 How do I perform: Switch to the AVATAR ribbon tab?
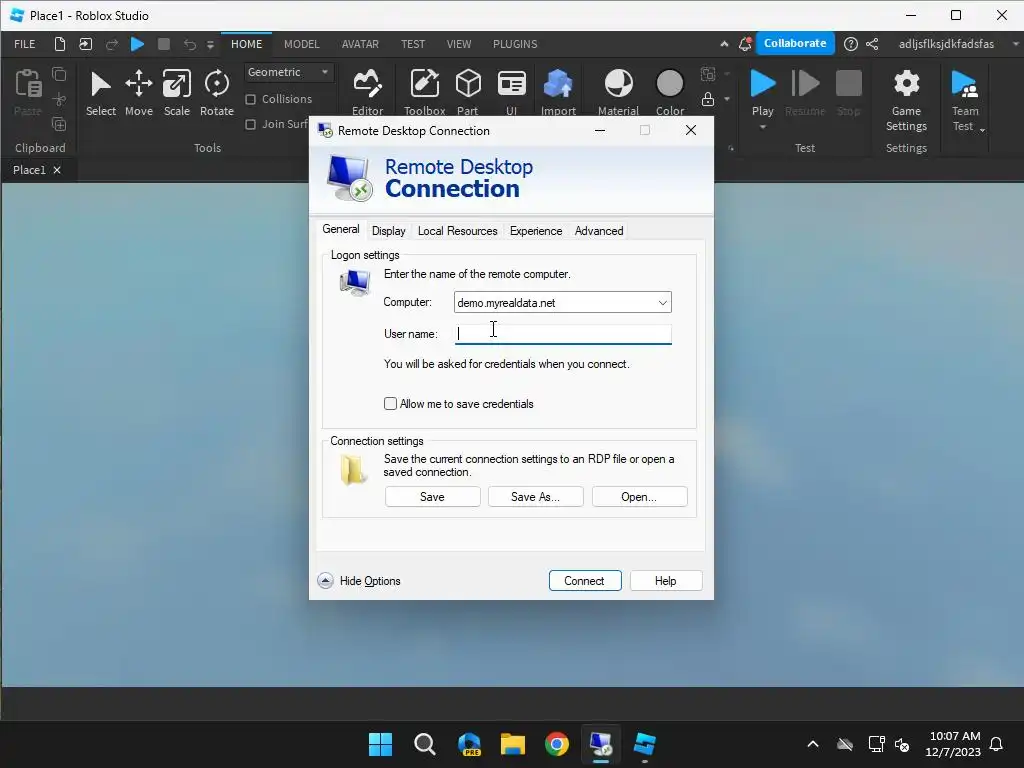pos(360,44)
